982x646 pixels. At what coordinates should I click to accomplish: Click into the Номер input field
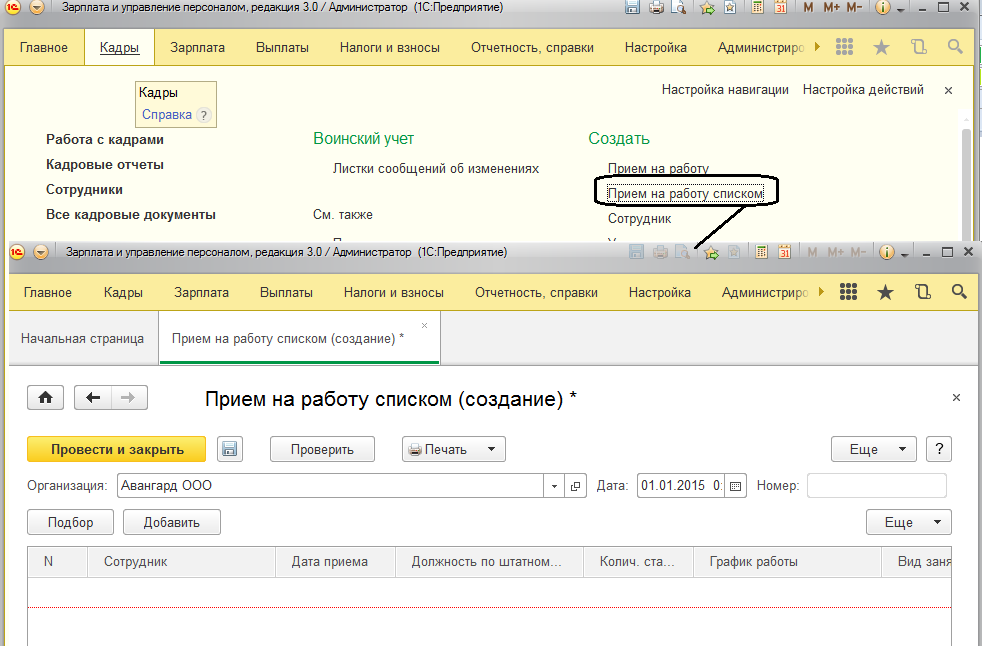876,486
